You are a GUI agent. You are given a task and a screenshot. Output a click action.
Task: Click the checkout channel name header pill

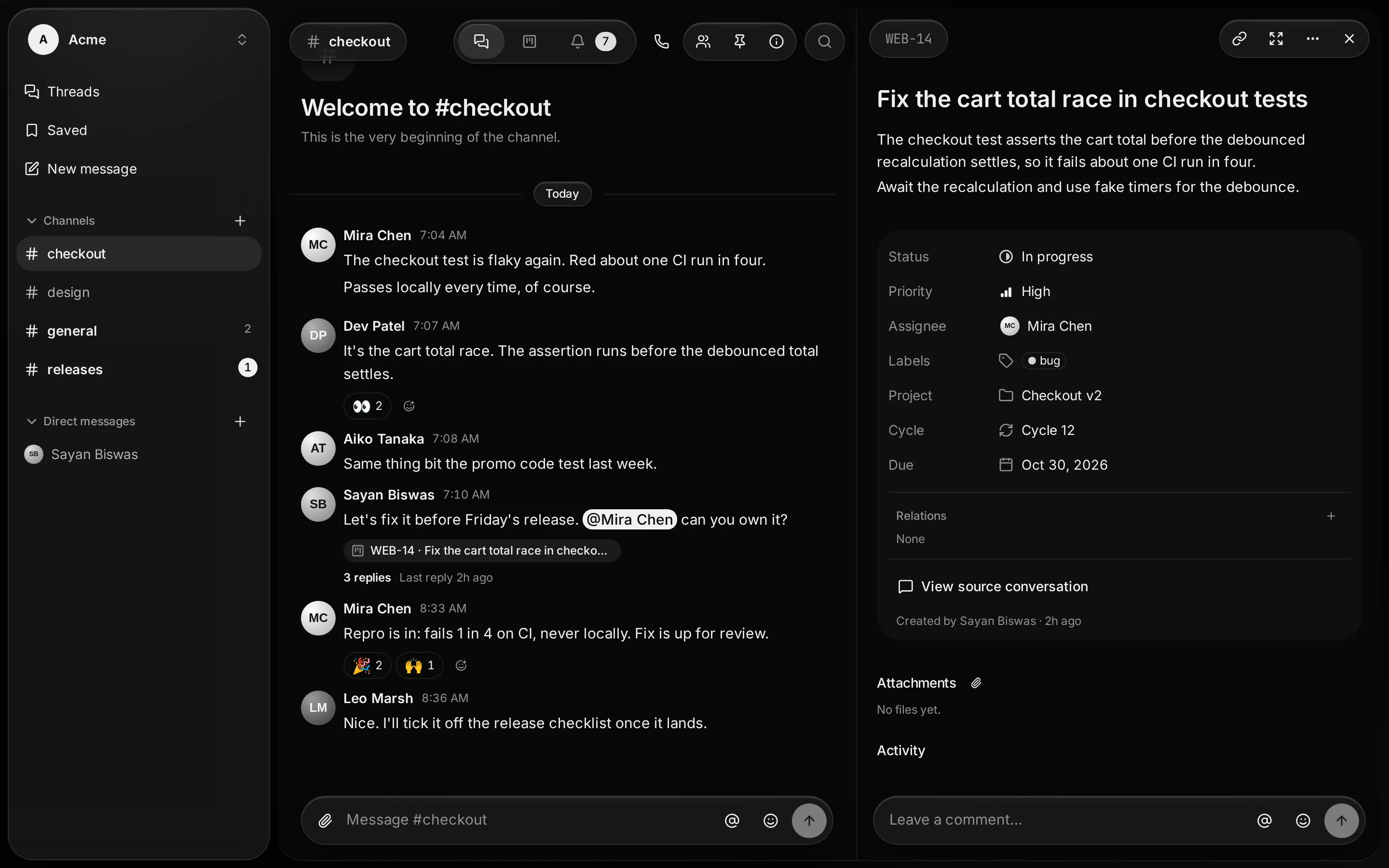pos(348,41)
